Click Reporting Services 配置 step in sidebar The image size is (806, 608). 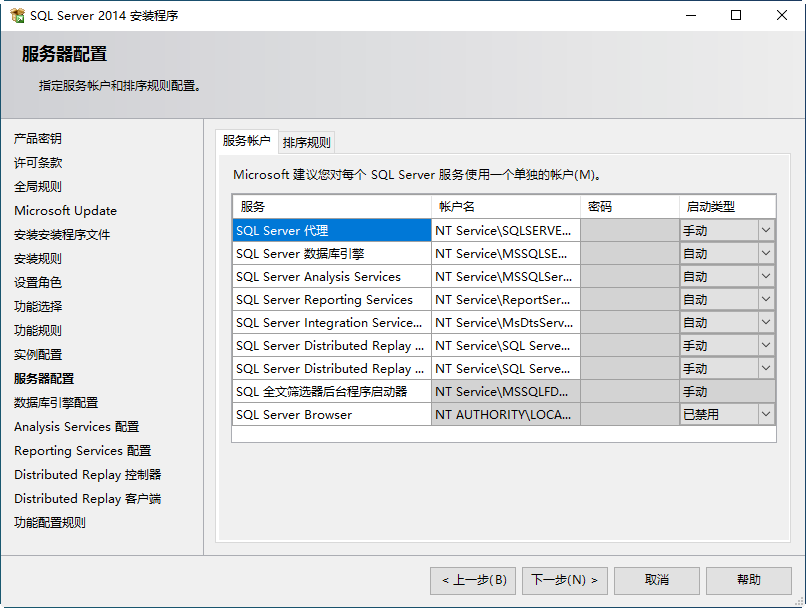(82, 451)
